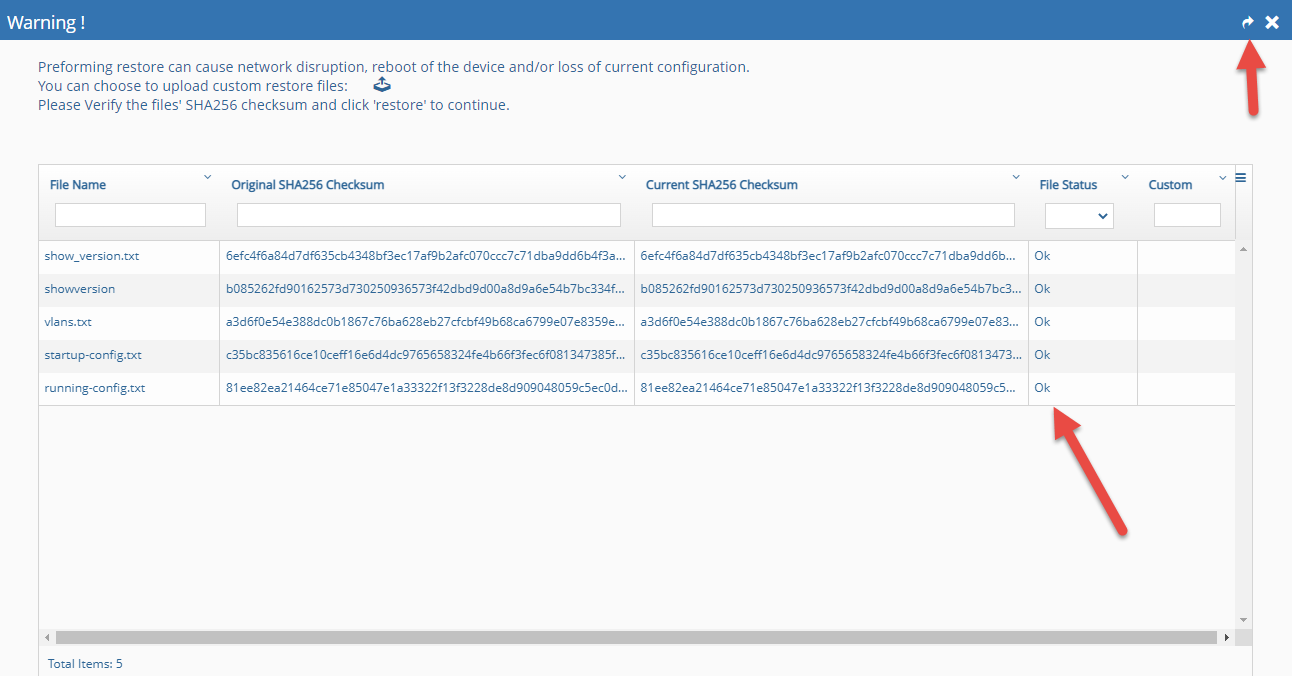1292x676 pixels.
Task: Expand Current SHA256 Checksum column menu chevron
Action: click(1017, 177)
